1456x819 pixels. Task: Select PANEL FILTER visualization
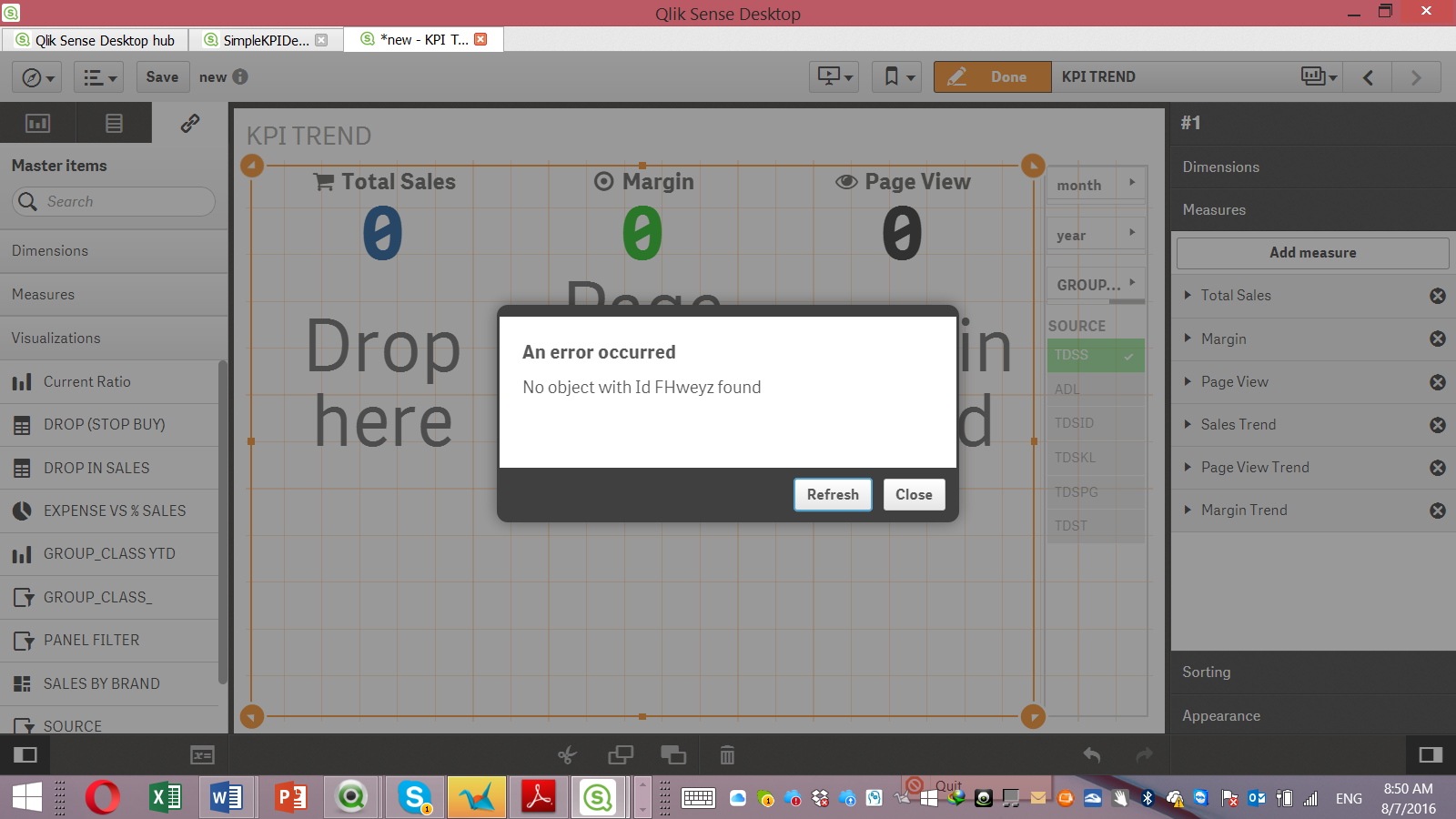pos(109,641)
